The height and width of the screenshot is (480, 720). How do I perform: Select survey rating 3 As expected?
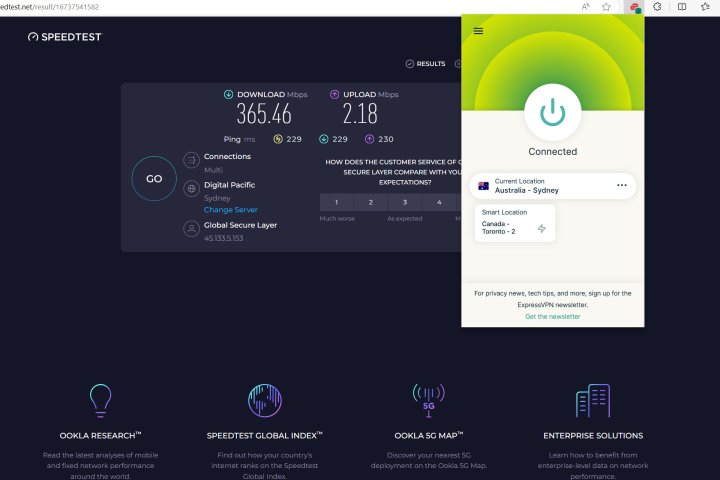(x=404, y=202)
